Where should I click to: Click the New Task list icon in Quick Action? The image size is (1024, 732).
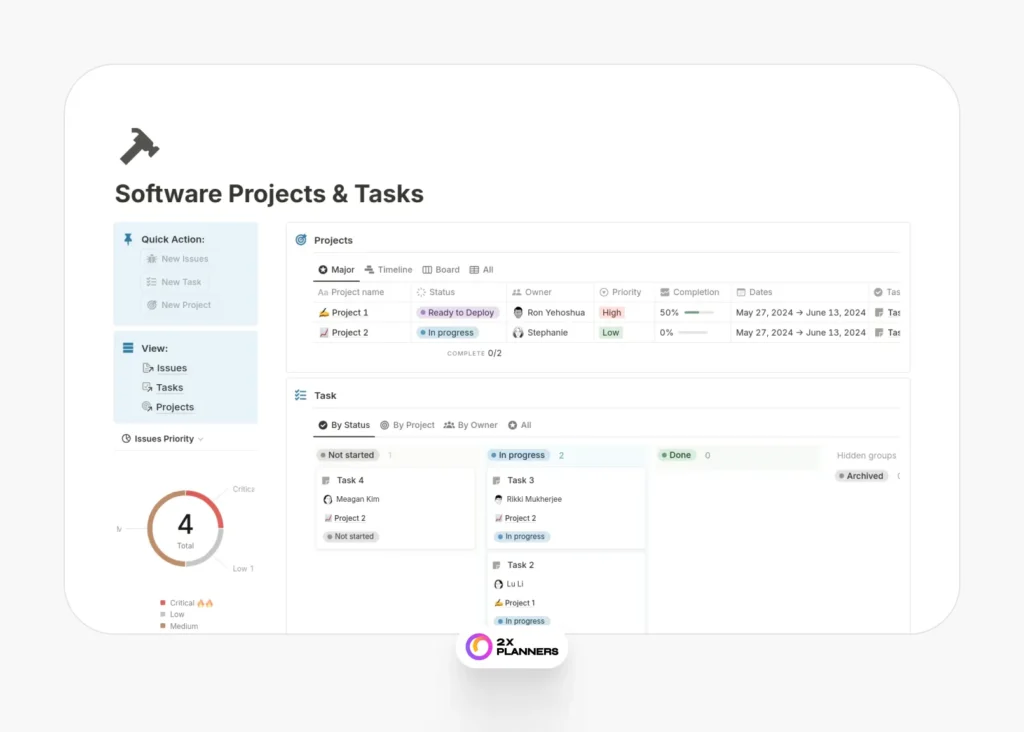(152, 281)
